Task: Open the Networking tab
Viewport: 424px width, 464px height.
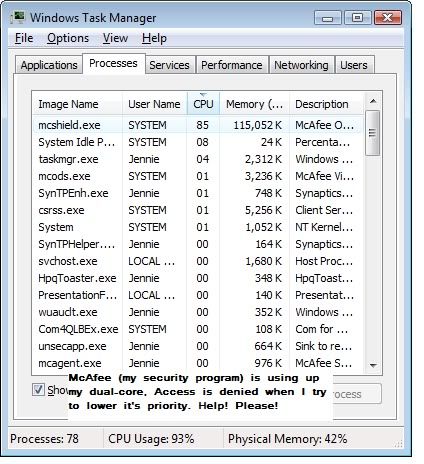Action: (x=301, y=65)
